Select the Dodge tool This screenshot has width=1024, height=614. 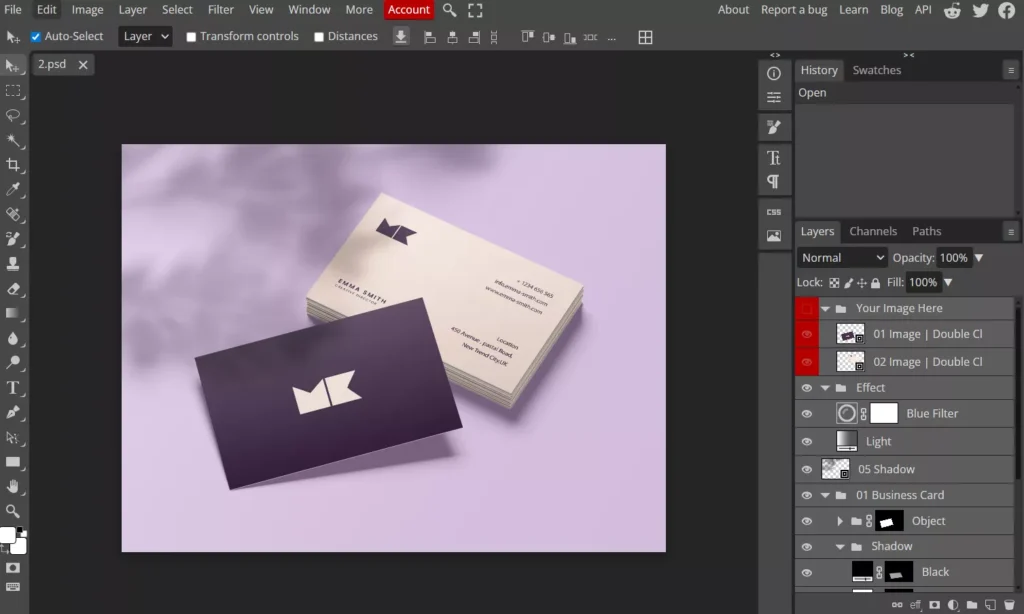(x=12, y=363)
